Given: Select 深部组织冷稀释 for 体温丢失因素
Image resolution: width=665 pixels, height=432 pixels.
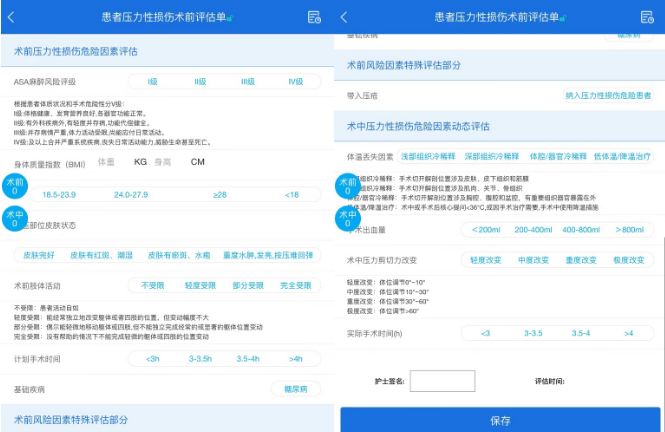Looking at the screenshot, I should point(492,156).
